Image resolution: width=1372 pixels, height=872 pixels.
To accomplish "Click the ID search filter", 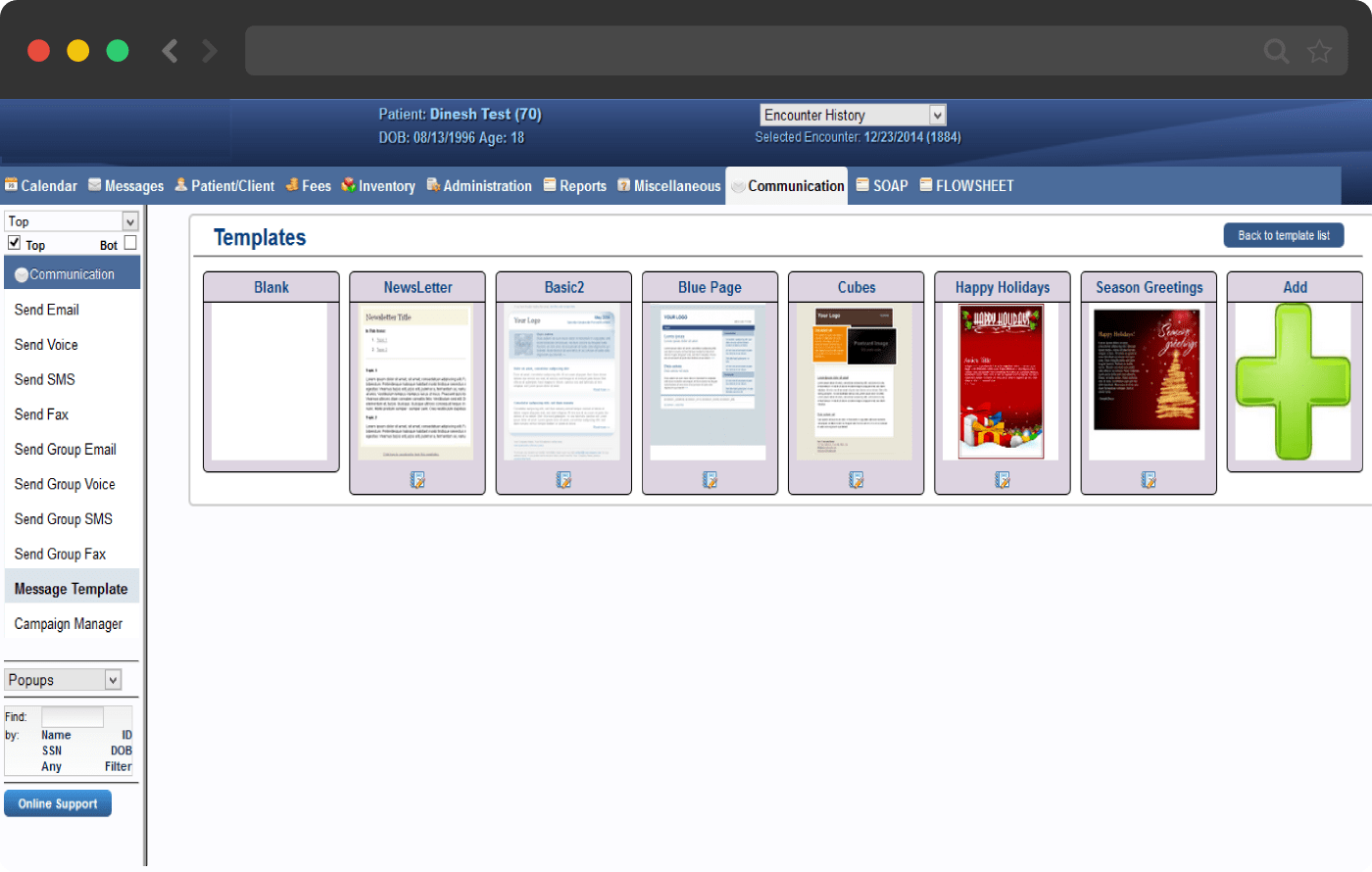I will (127, 735).
